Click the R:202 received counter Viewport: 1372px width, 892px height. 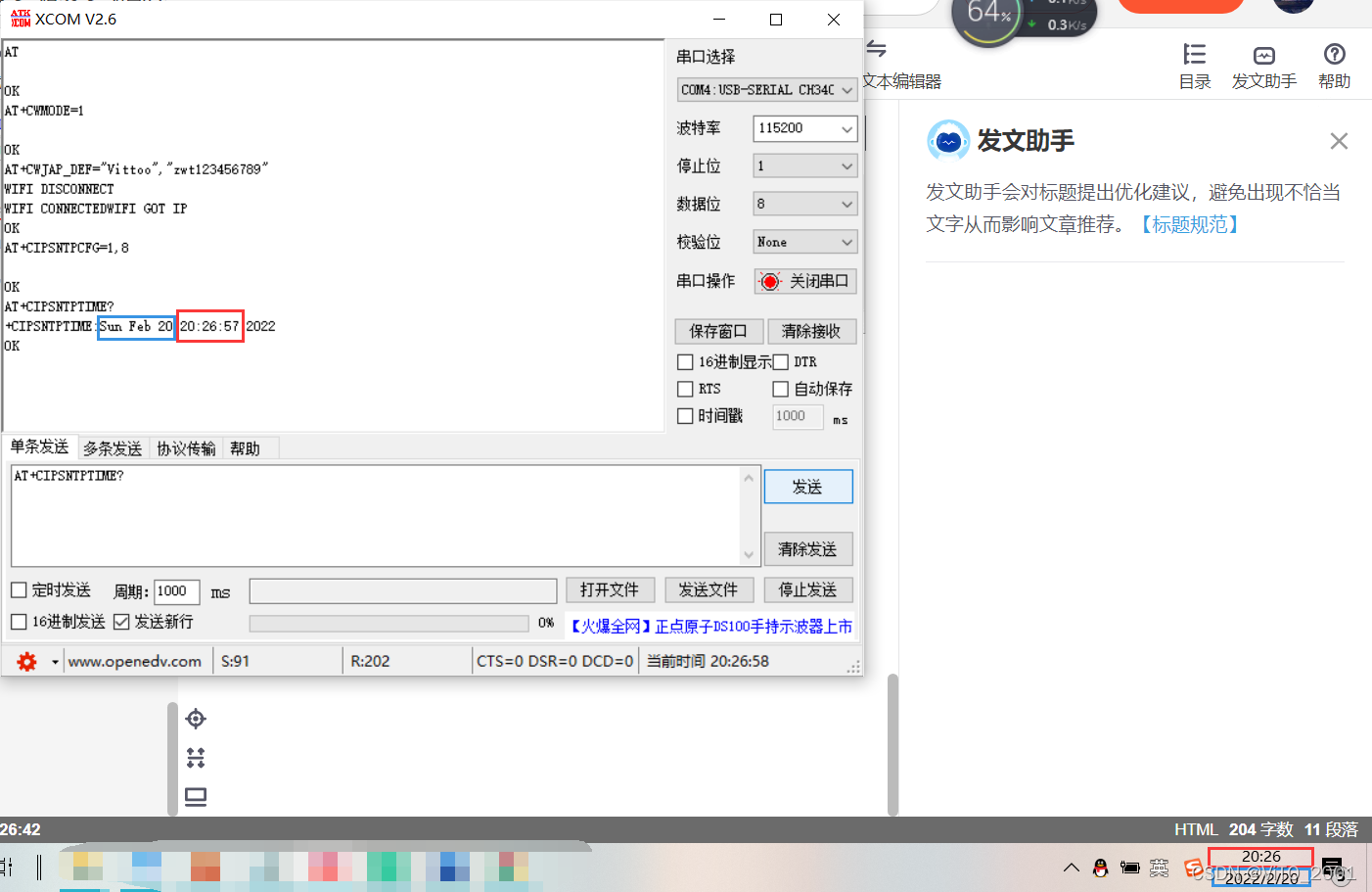(371, 662)
